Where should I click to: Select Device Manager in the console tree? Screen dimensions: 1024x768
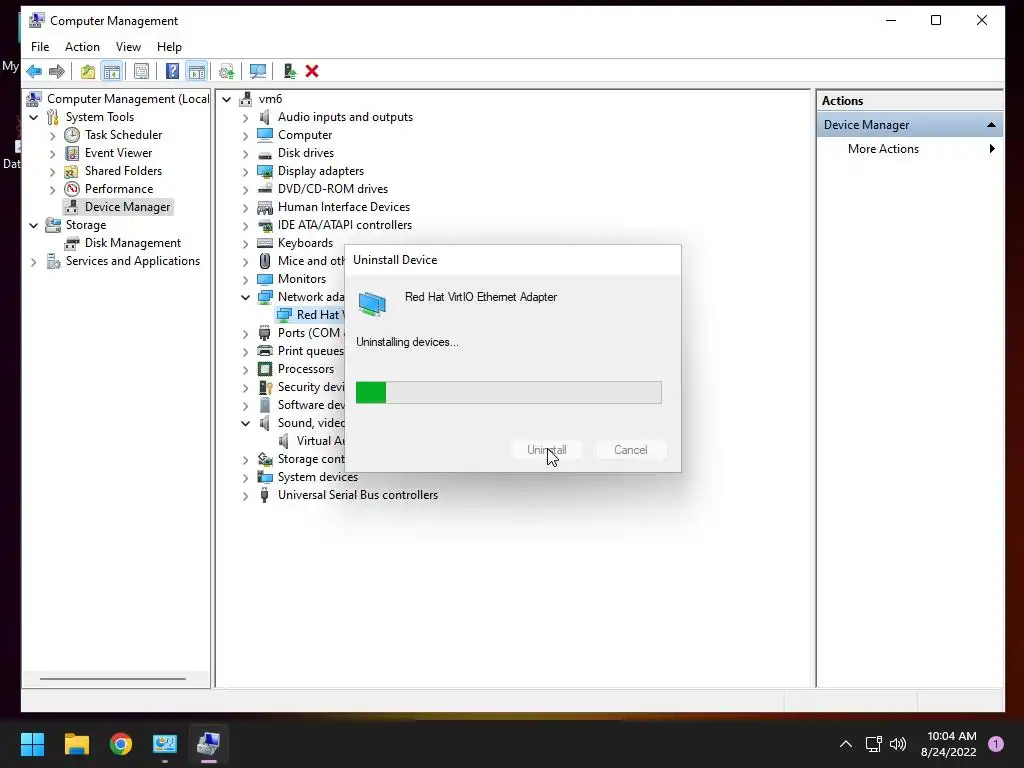pos(127,207)
